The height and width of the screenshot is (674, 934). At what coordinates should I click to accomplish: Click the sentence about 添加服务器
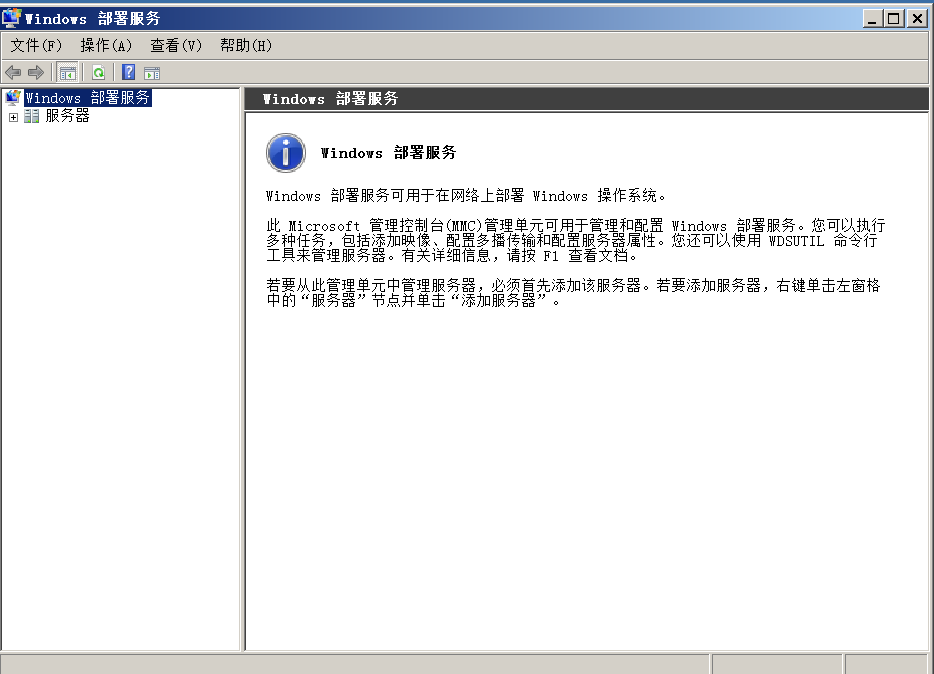tap(573, 293)
